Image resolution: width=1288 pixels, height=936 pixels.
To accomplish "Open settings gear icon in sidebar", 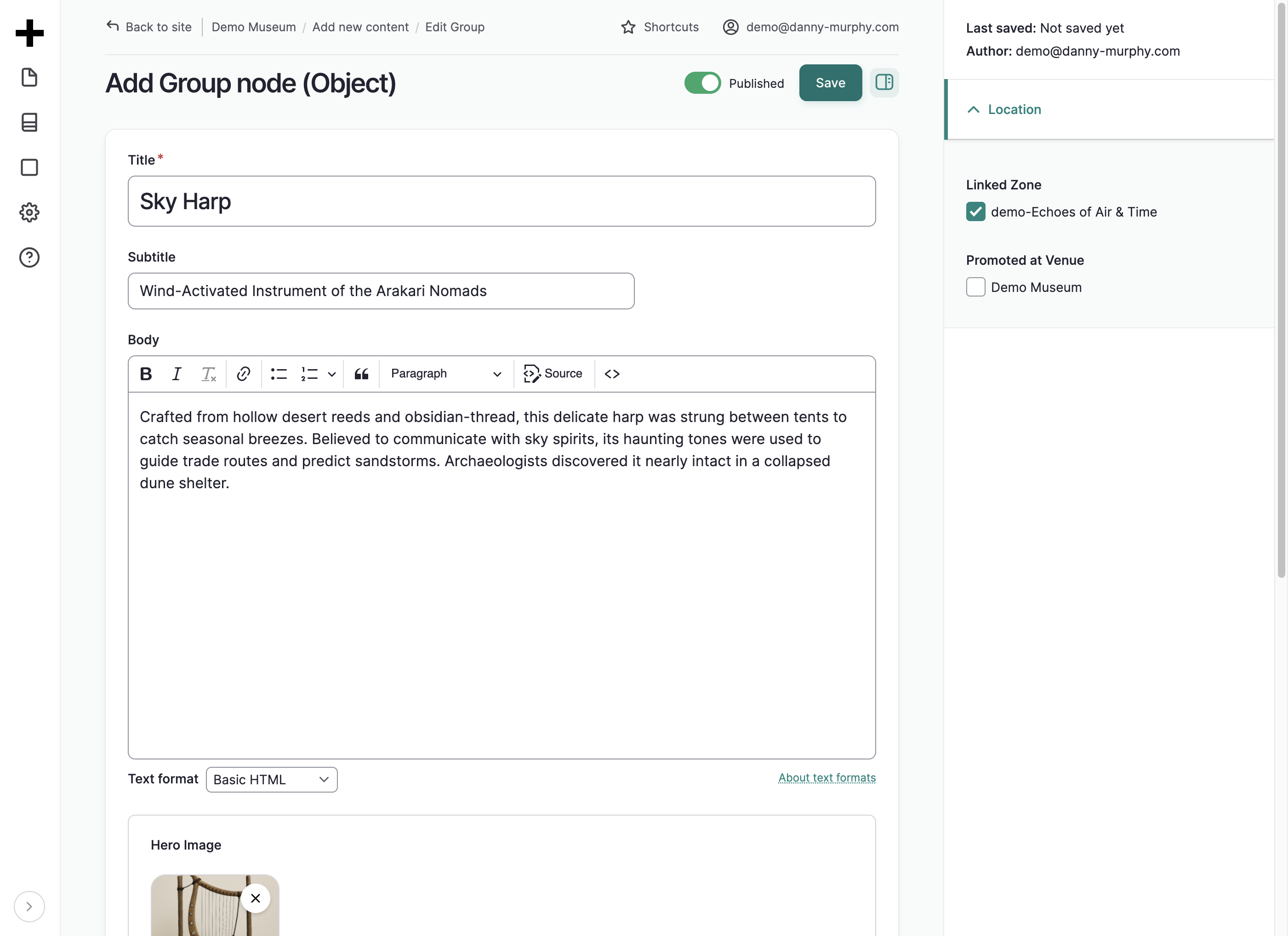I will pyautogui.click(x=29, y=212).
